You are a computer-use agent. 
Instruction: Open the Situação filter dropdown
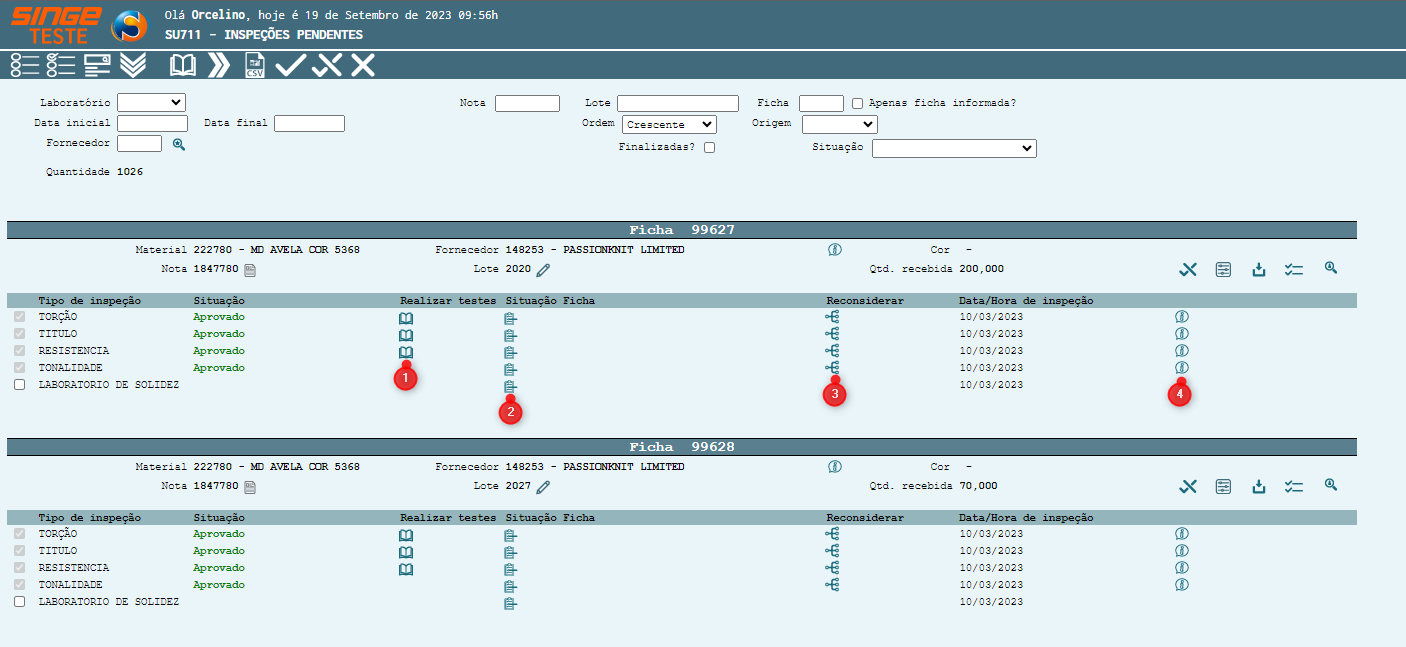tap(954, 148)
